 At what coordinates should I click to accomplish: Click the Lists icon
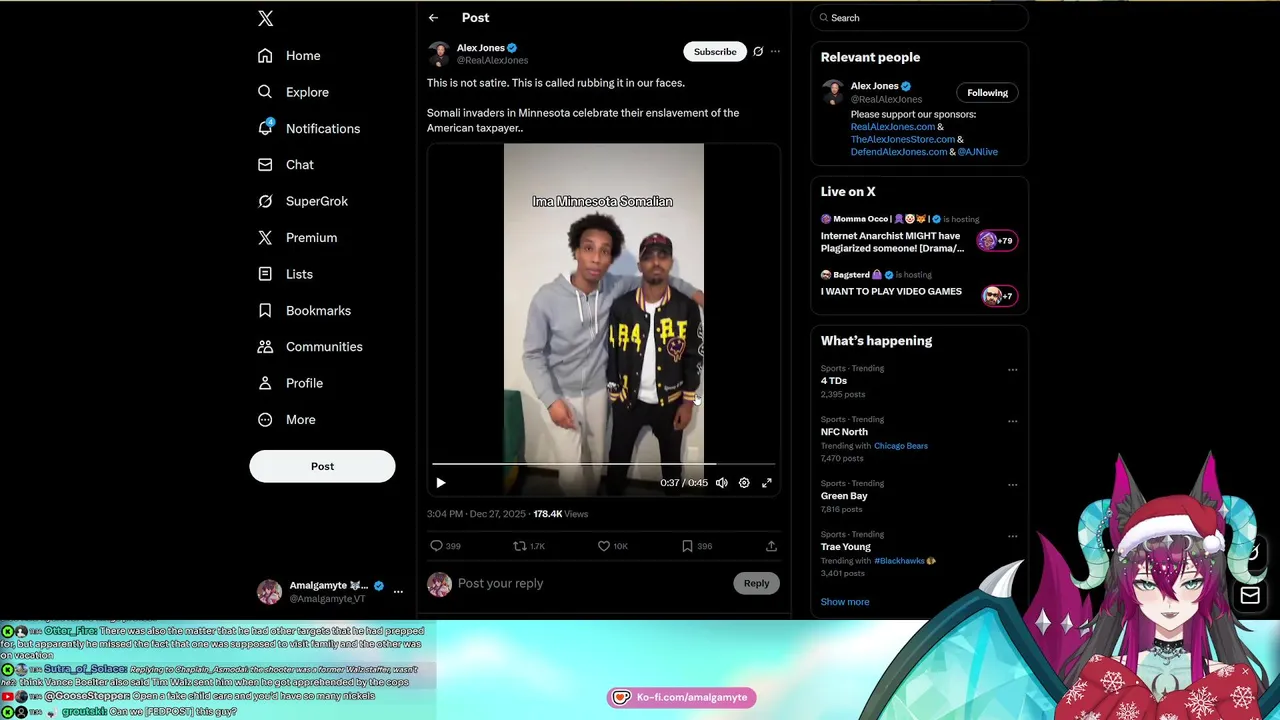coord(265,274)
